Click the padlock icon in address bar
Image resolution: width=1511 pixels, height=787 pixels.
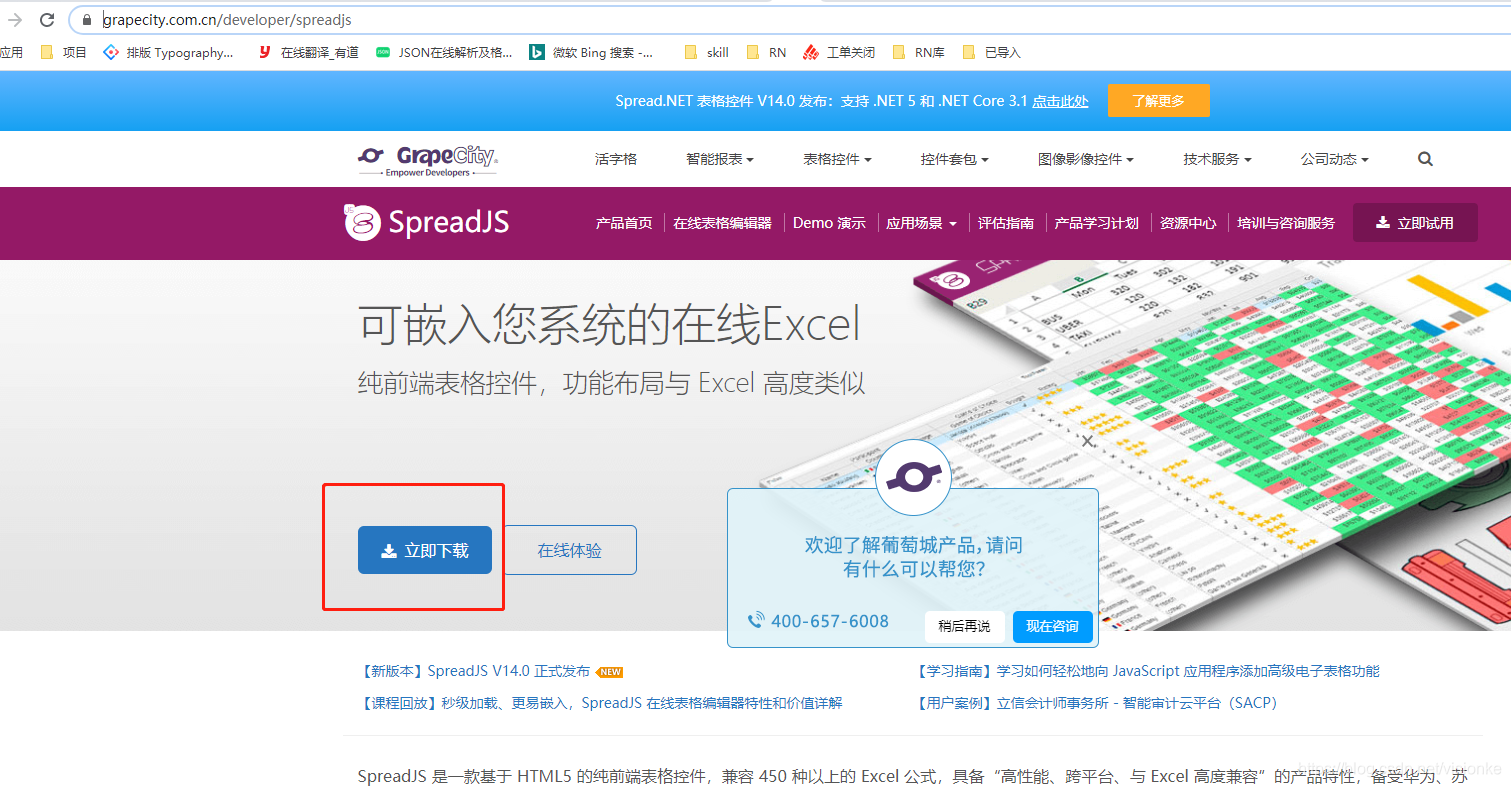pyautogui.click(x=87, y=20)
